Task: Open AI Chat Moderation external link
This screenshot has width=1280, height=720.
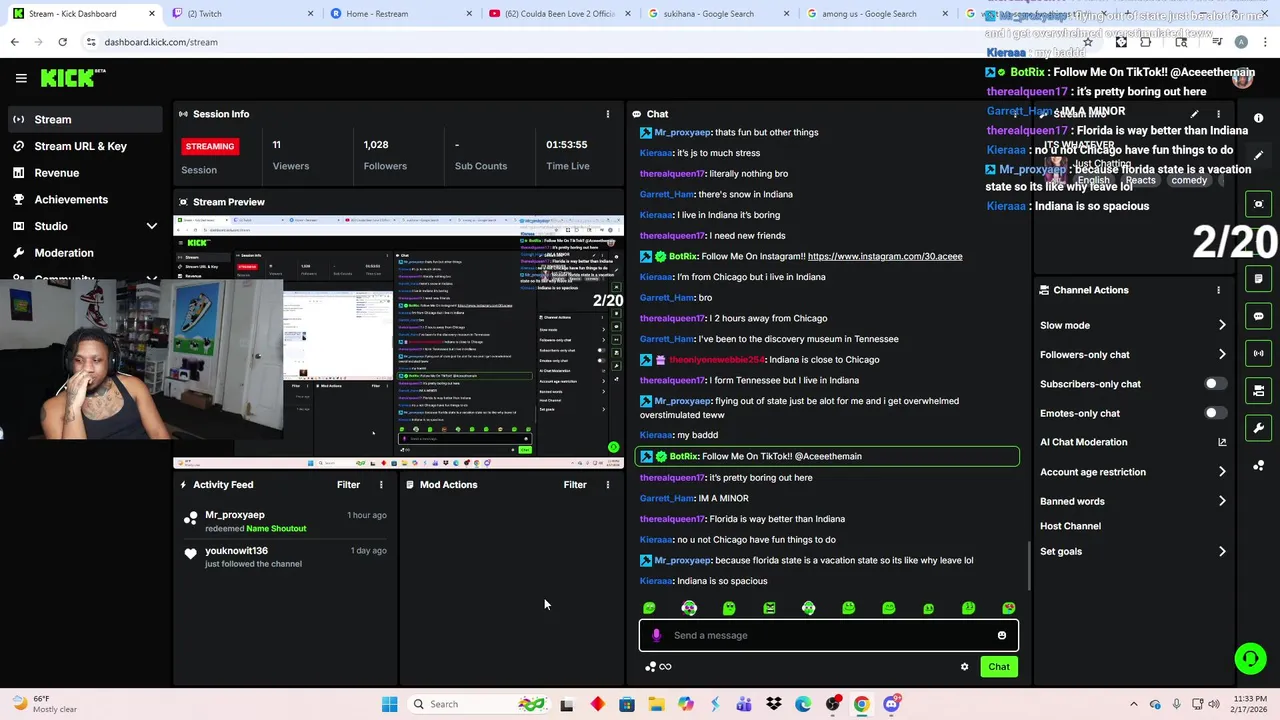Action: pyautogui.click(x=1222, y=442)
